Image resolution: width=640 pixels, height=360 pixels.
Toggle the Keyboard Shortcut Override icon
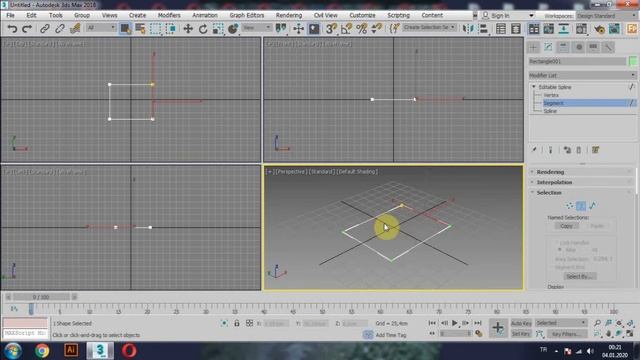pos(313,29)
